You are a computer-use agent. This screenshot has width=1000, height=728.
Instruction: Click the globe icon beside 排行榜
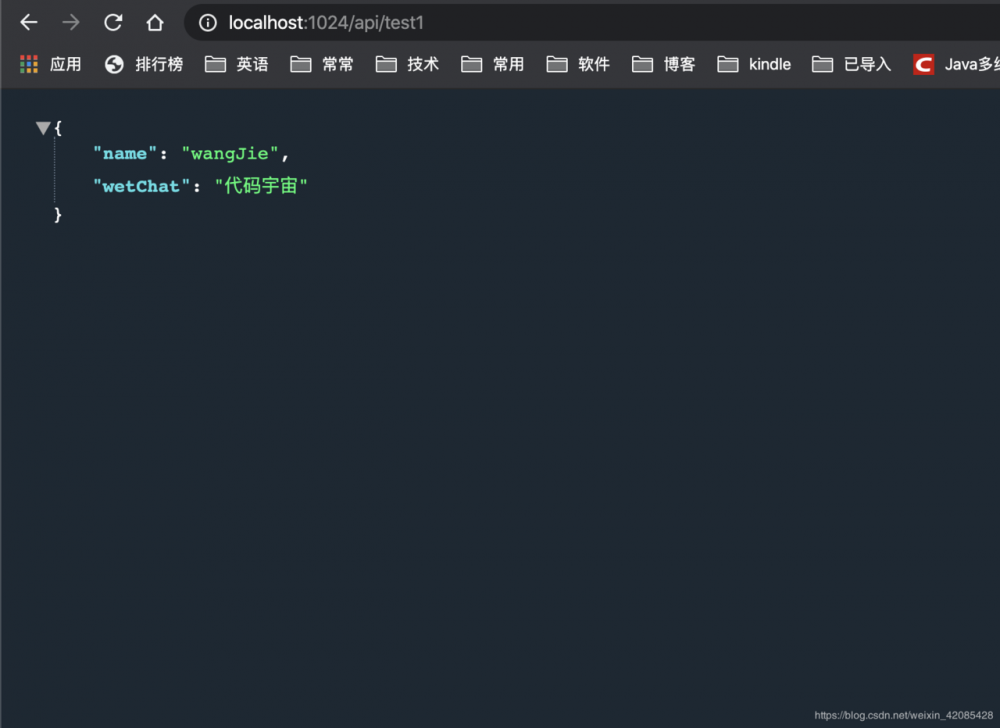coord(113,63)
